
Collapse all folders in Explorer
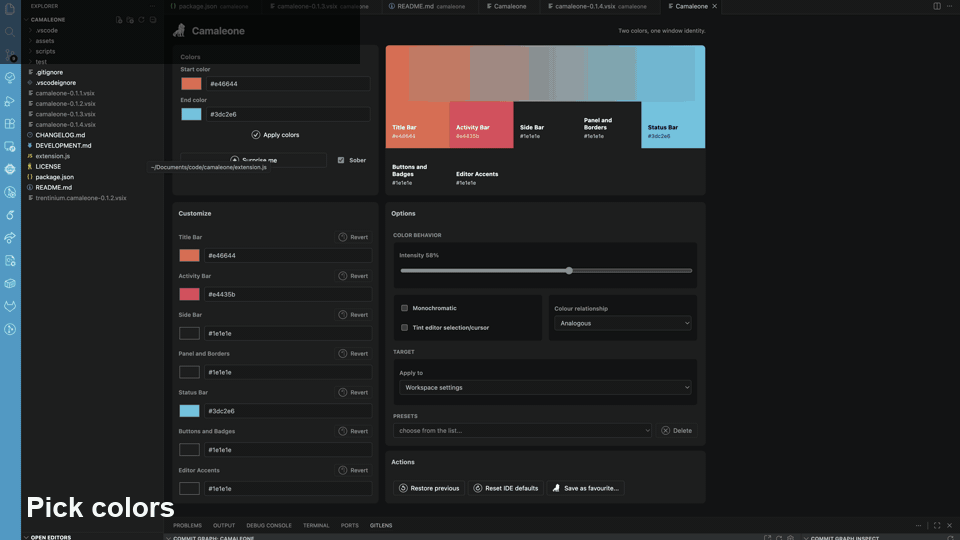[153, 20]
